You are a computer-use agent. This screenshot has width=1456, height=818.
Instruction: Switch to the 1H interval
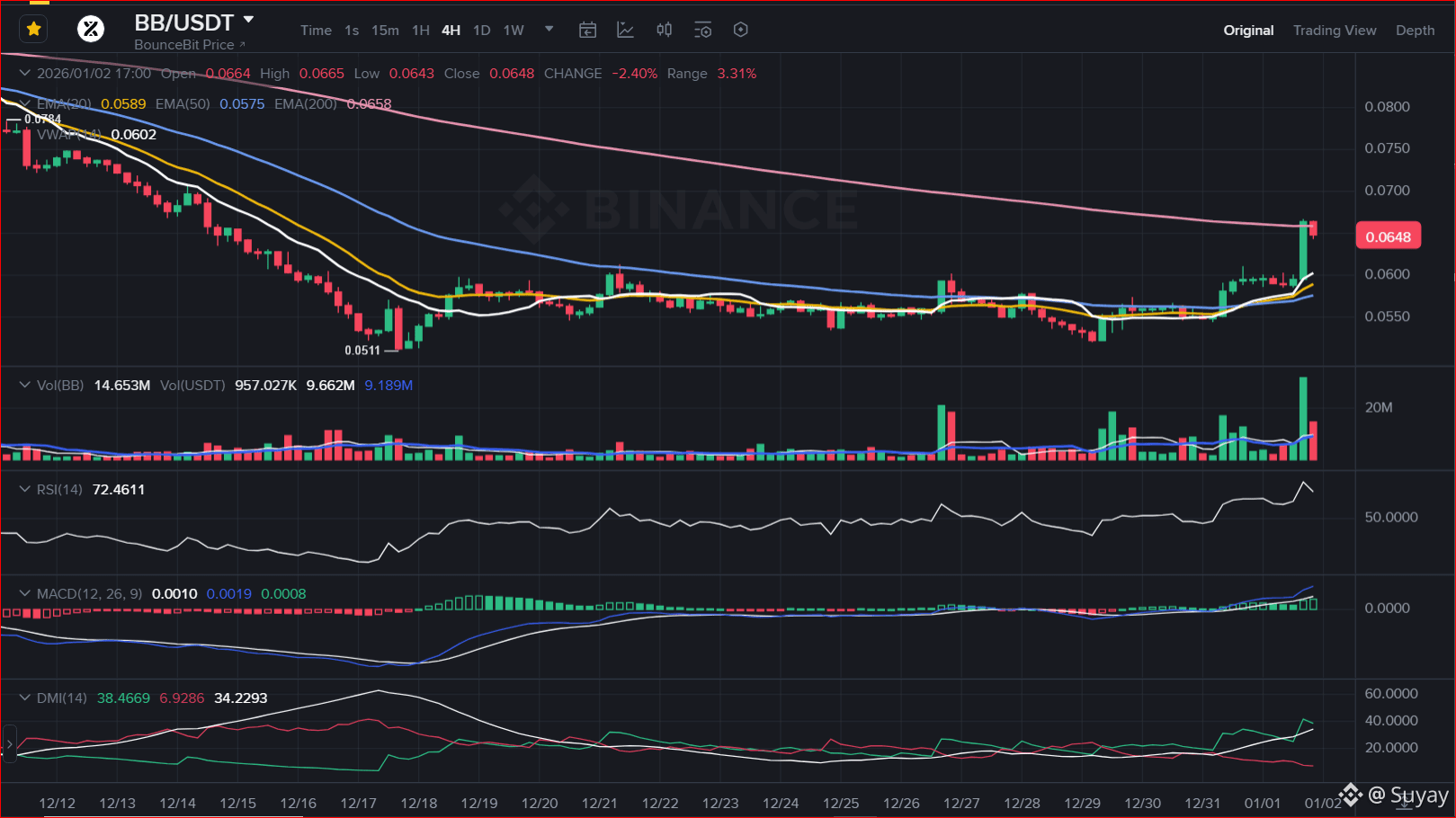pos(420,31)
